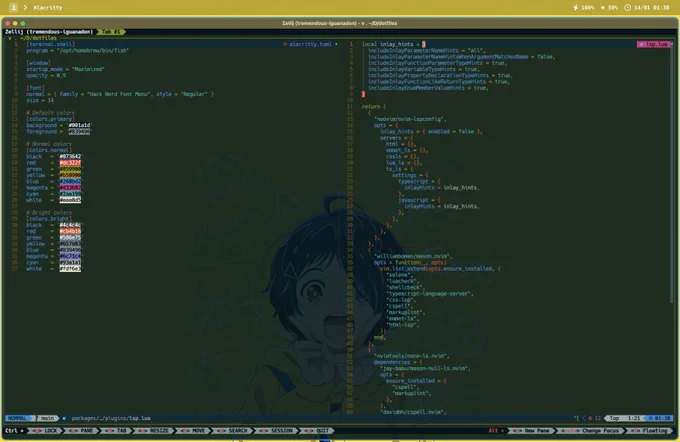
Task: Click the LOCK mode in Zellij bar
Action: (46, 431)
